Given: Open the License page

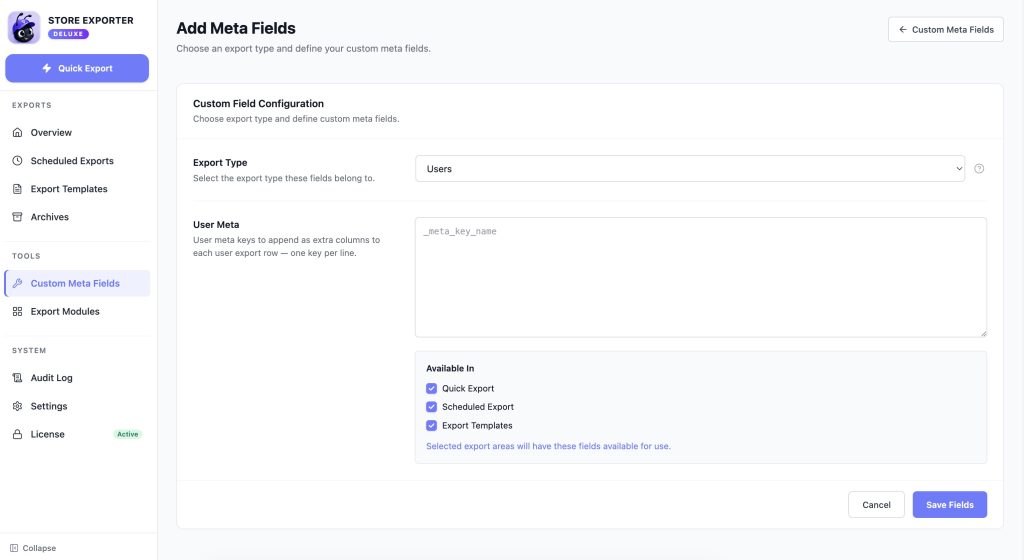Looking at the screenshot, I should [77, 434].
